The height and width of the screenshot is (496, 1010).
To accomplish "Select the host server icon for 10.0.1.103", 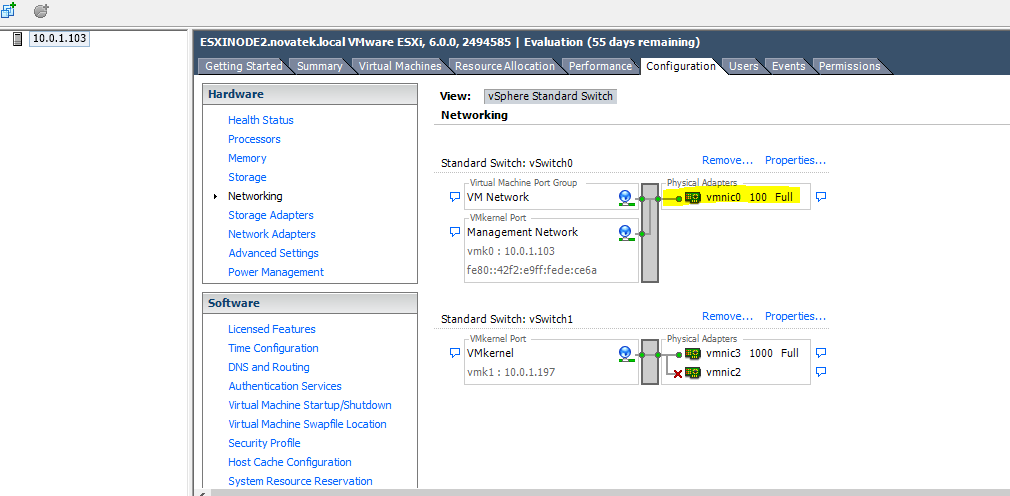I will pyautogui.click(x=18, y=39).
